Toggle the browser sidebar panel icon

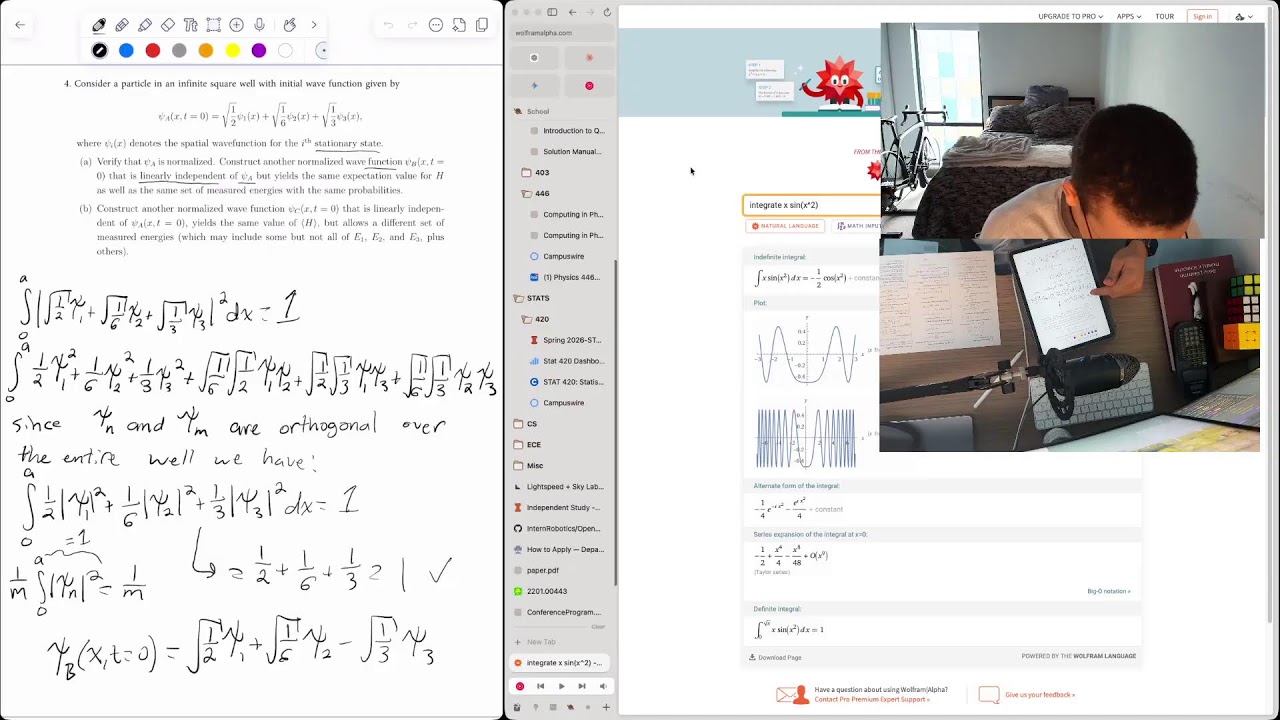pyautogui.click(x=552, y=12)
